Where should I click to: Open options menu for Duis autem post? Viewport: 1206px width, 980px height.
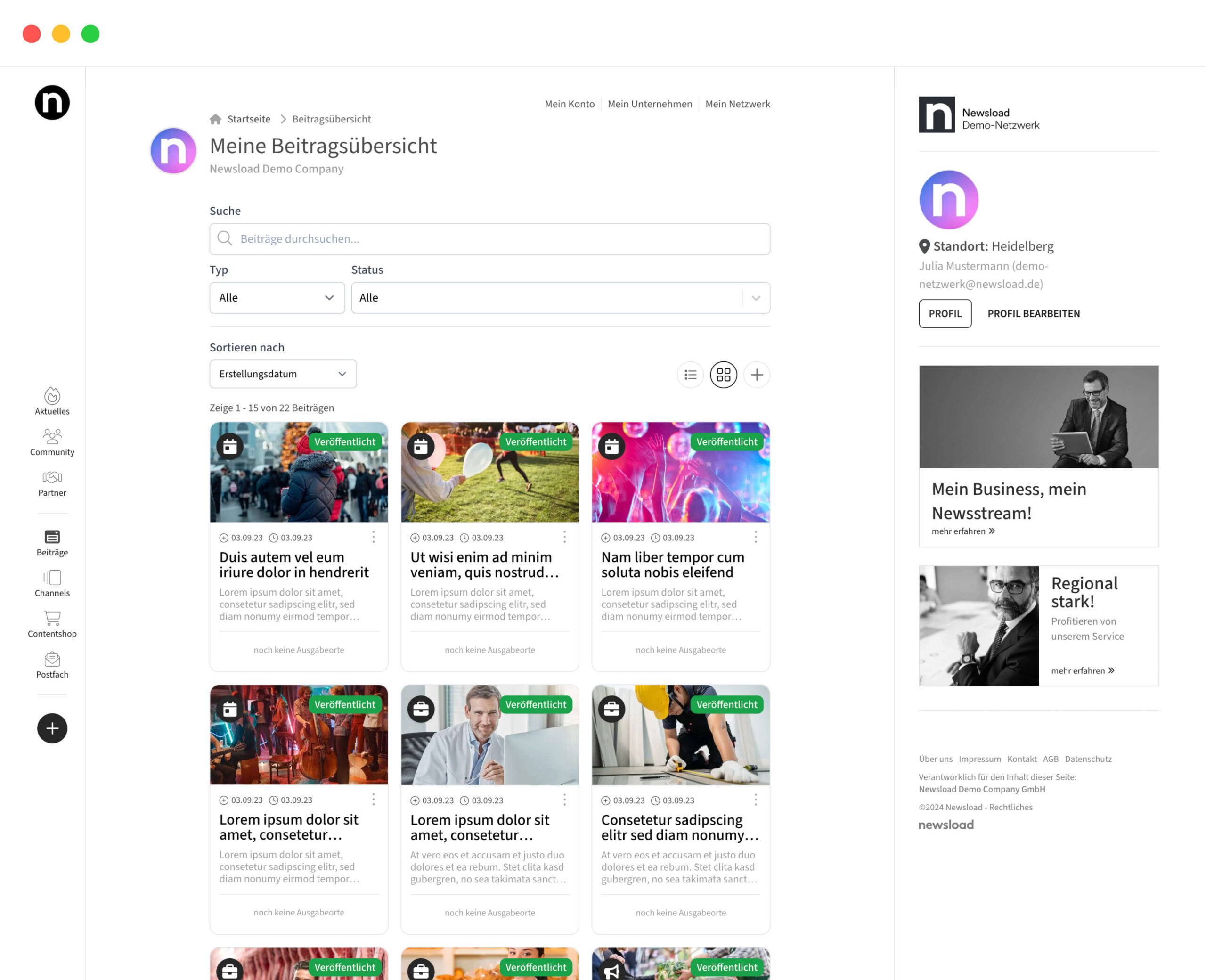(374, 537)
